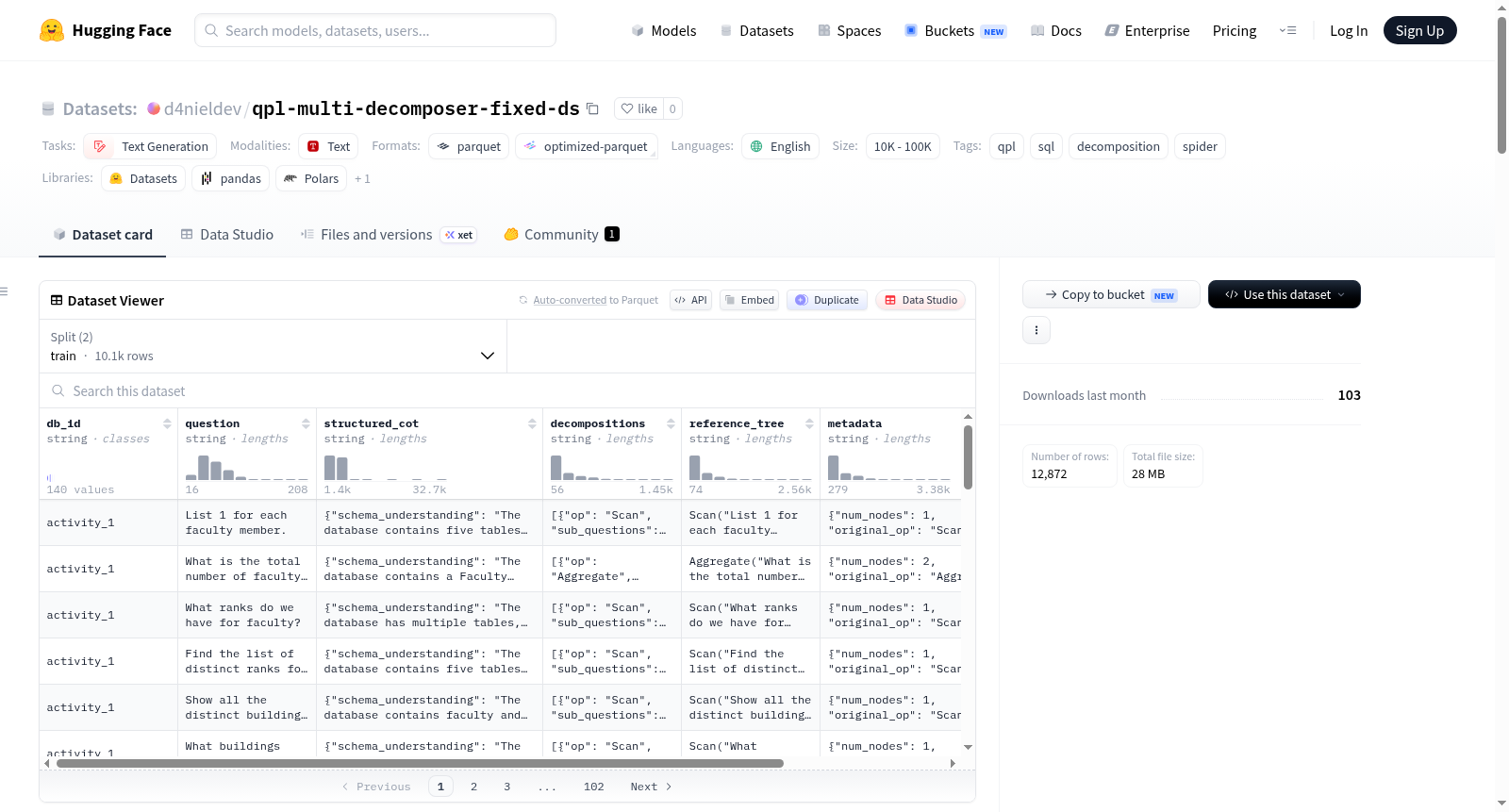Viewport: 1509px width, 812px height.
Task: Click the Polars library tag
Action: click(x=311, y=178)
